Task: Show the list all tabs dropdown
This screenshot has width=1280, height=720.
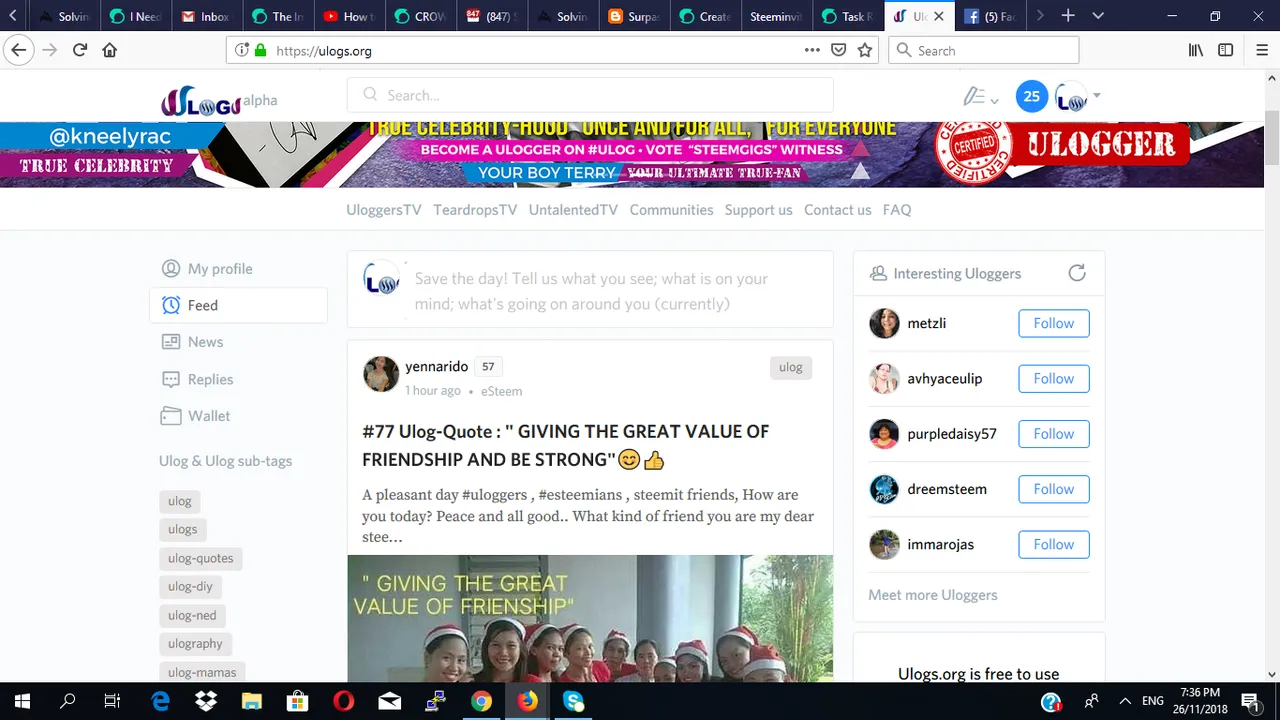Action: click(x=1098, y=16)
